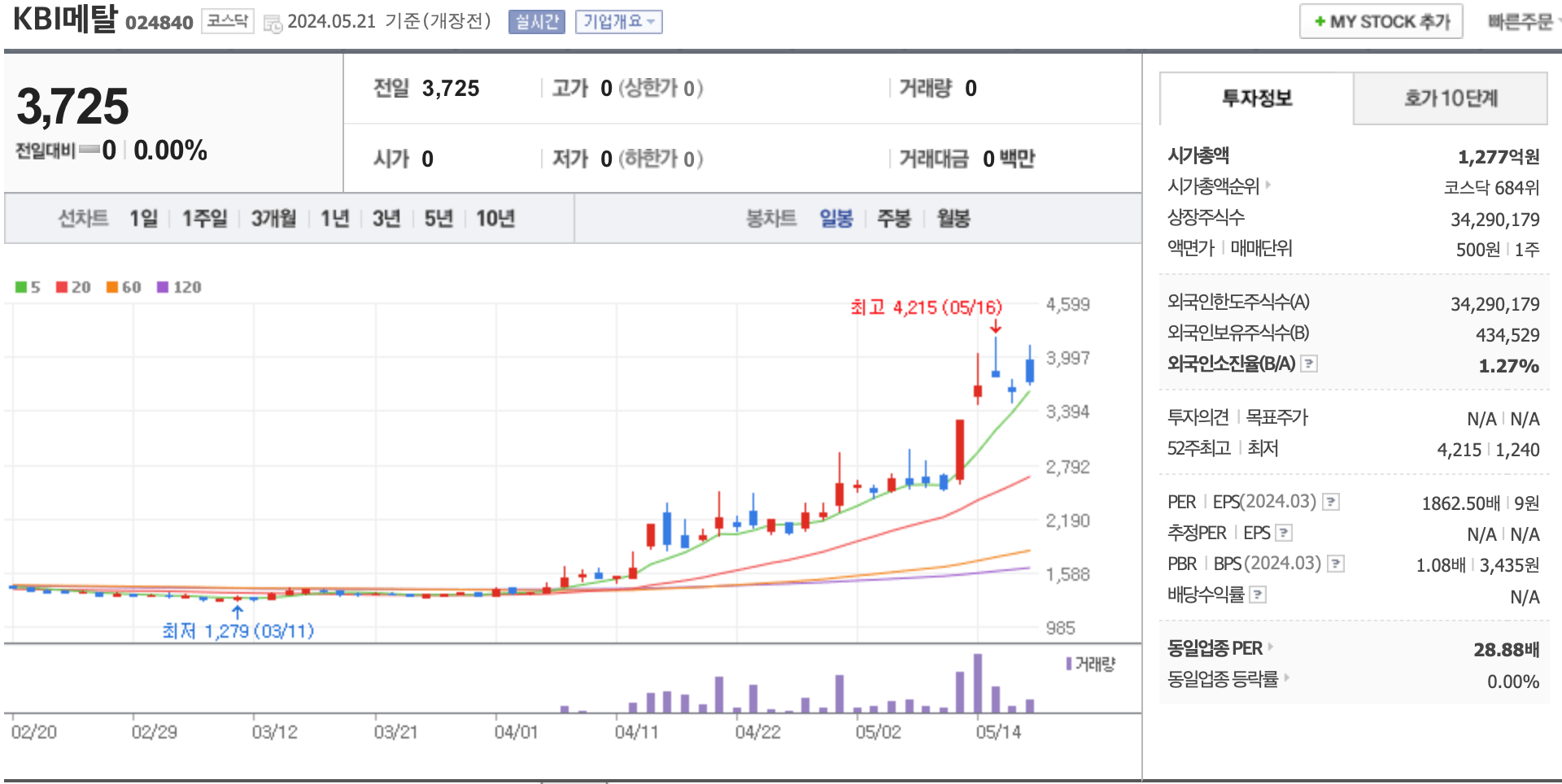Click the arrow next to 동일업종 등락률
The height and width of the screenshot is (784, 1562).
coord(1286,677)
